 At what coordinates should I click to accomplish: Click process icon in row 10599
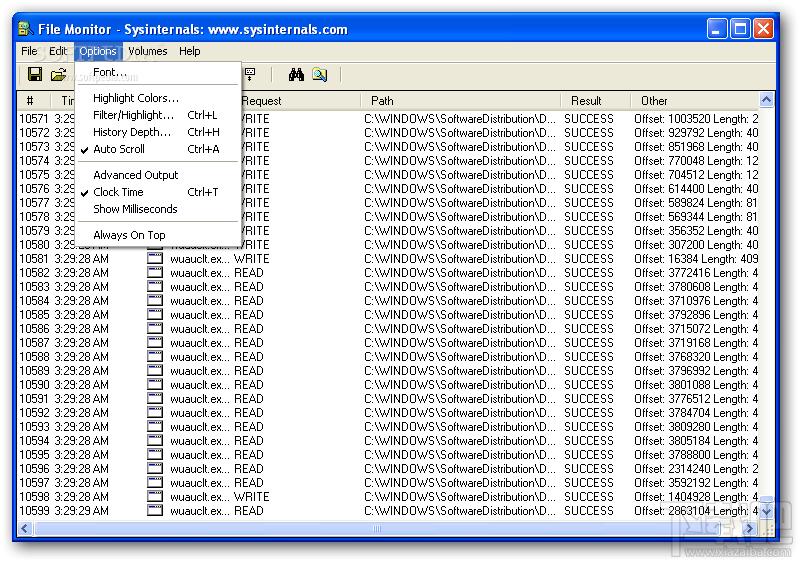[155, 510]
